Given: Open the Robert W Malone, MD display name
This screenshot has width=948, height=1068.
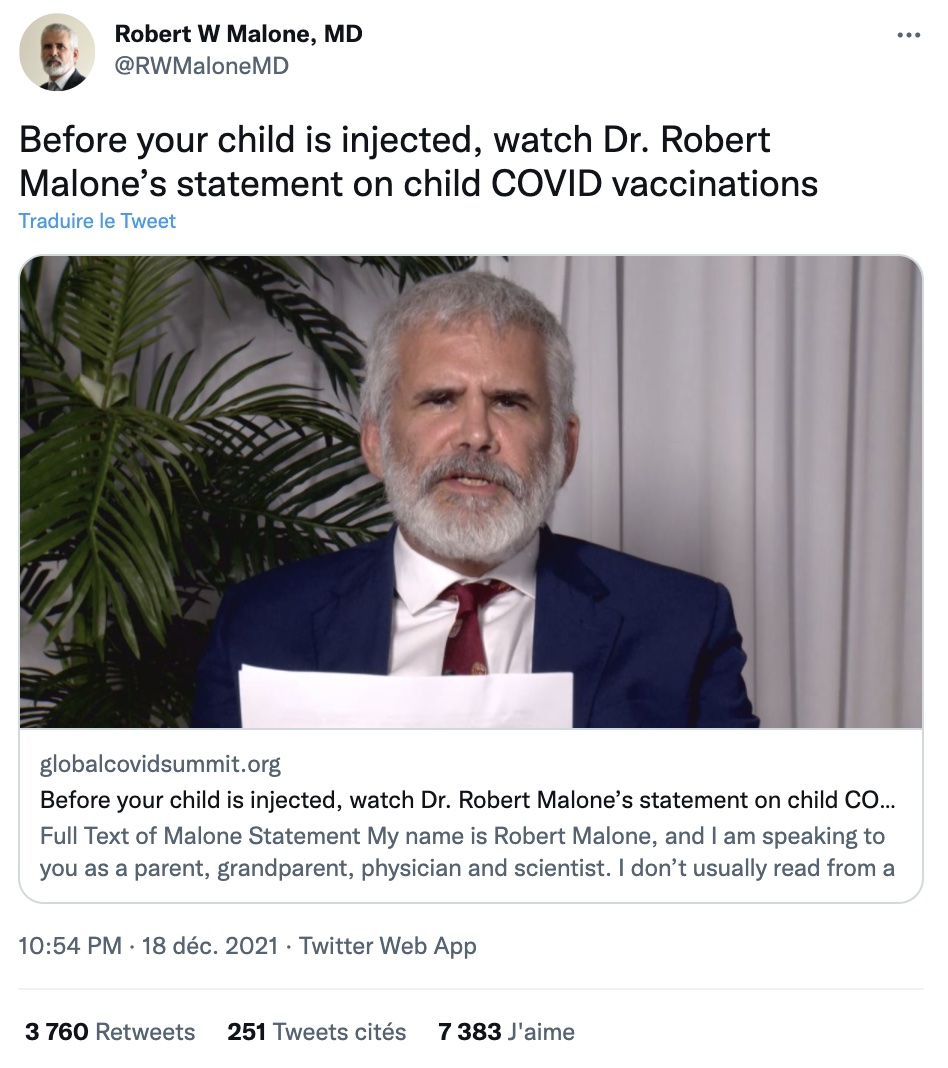Looking at the screenshot, I should pos(238,34).
